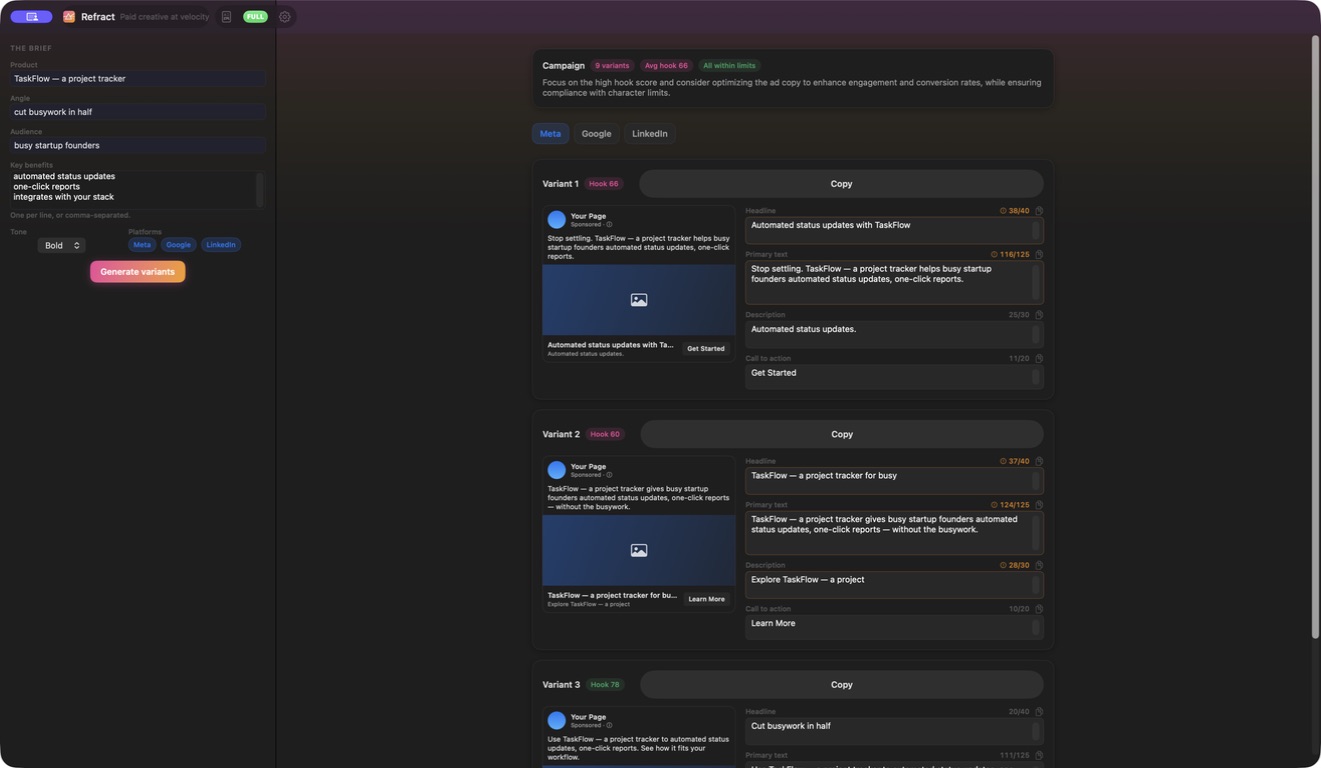Click Generate variants button
1321x768 pixels.
137,272
